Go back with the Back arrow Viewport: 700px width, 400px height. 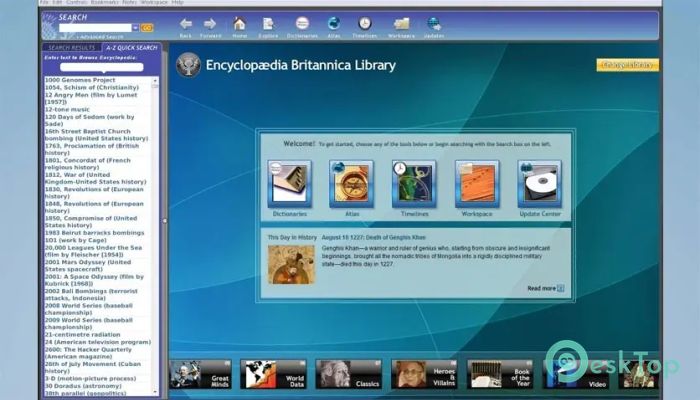[x=185, y=24]
